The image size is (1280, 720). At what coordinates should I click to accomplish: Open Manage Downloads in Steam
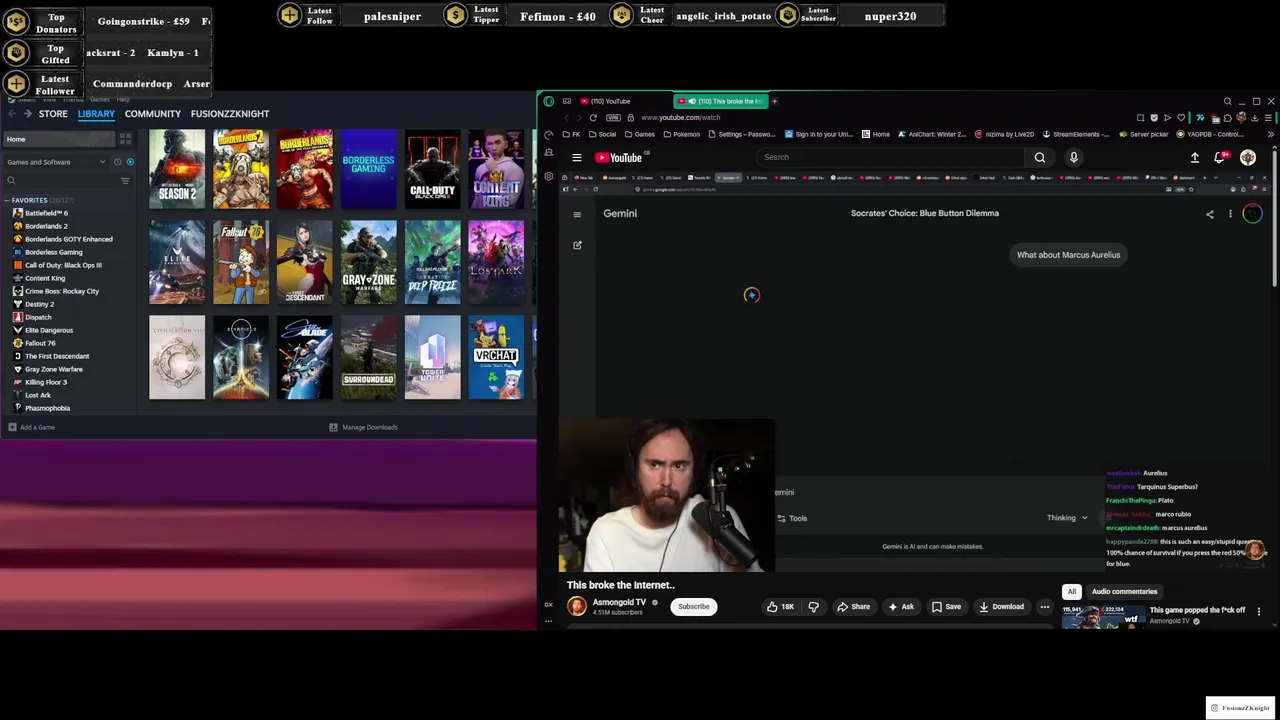(x=364, y=427)
